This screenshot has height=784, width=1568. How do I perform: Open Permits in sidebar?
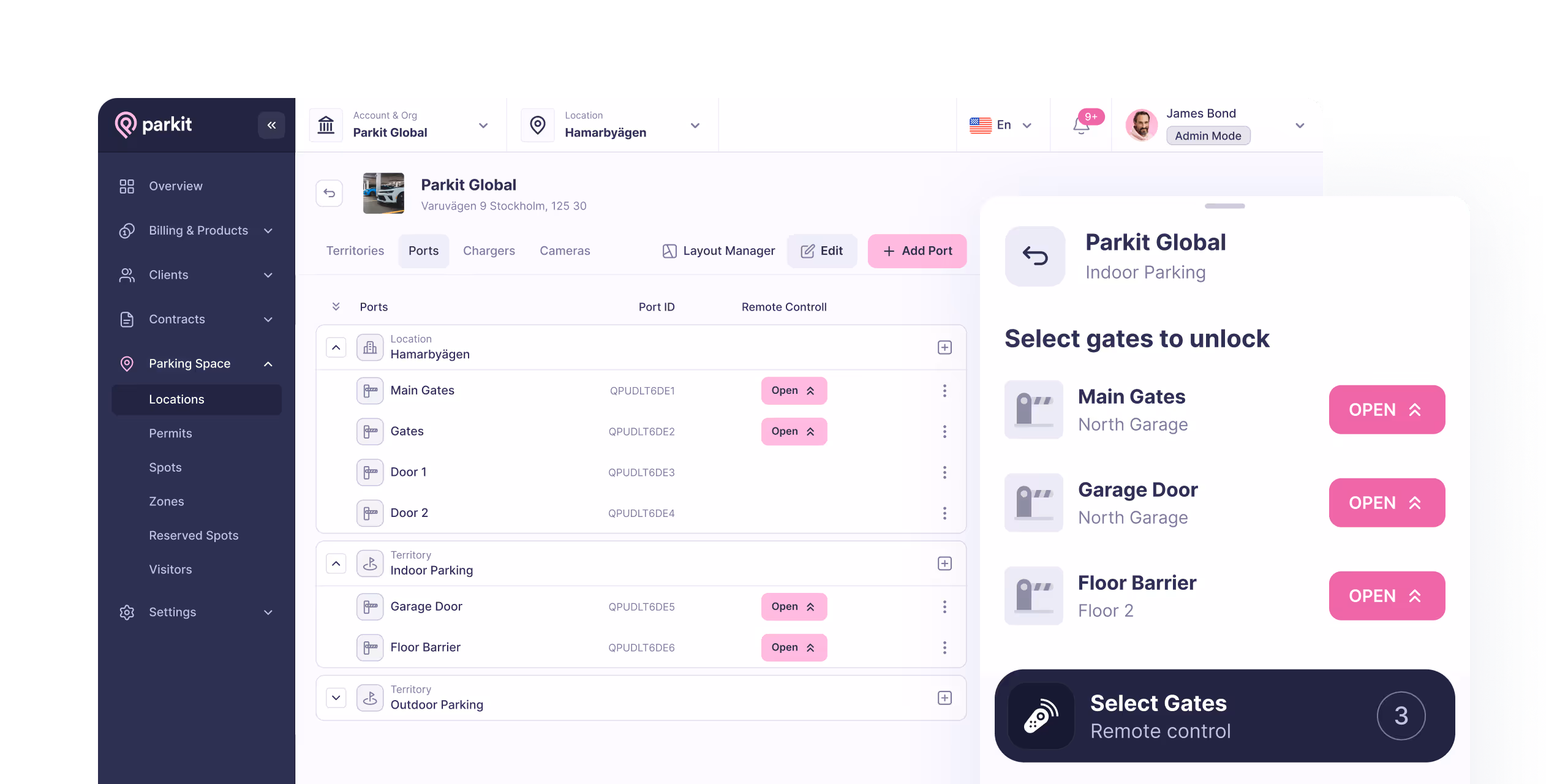point(170,434)
